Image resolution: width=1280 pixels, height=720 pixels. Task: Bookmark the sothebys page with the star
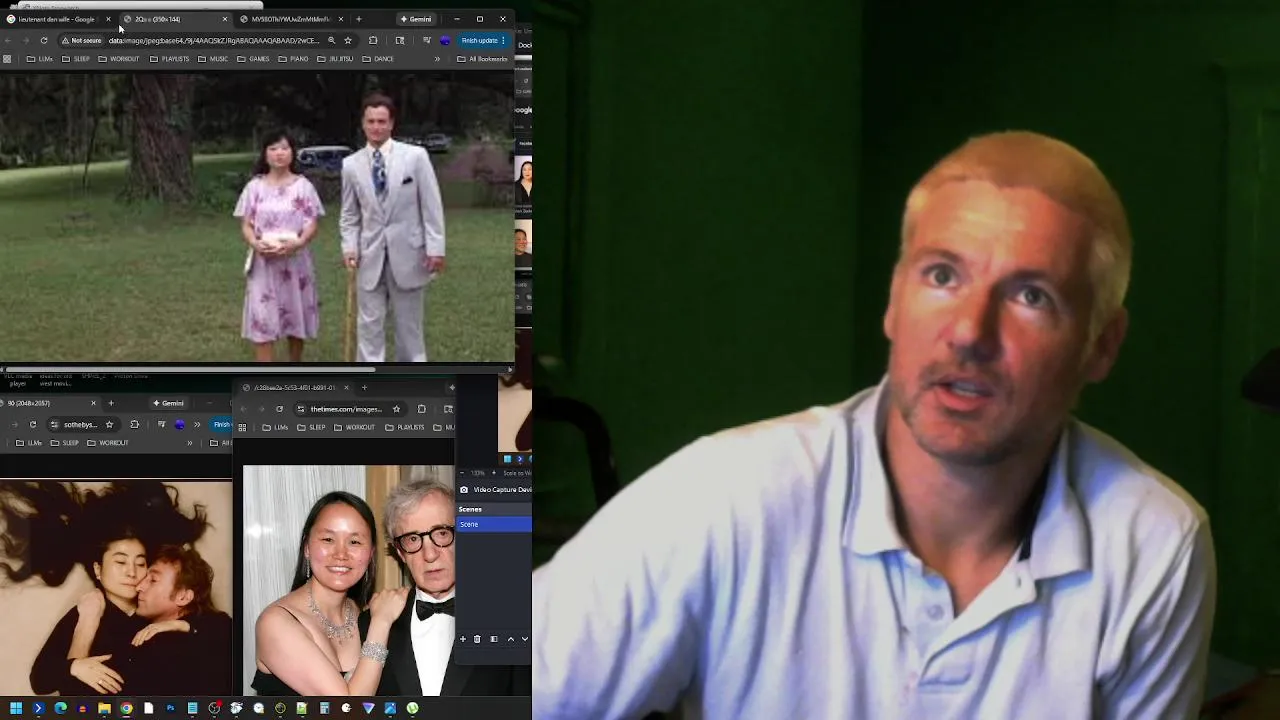(x=110, y=424)
